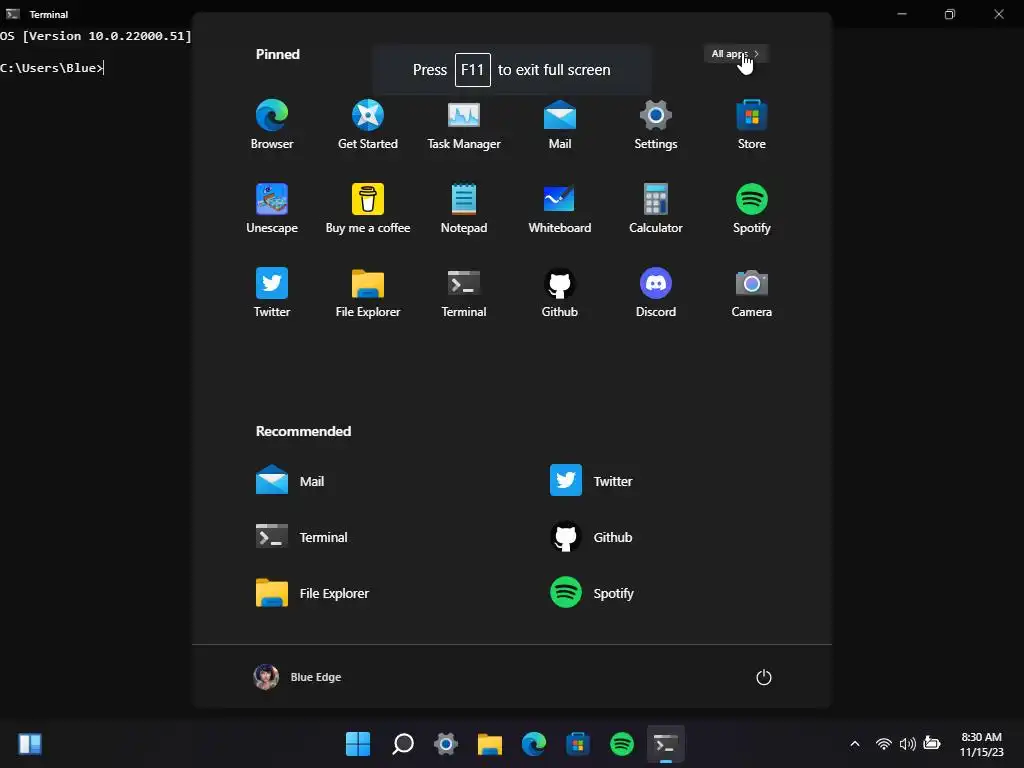Open Terminal in Recommended section

(302, 537)
